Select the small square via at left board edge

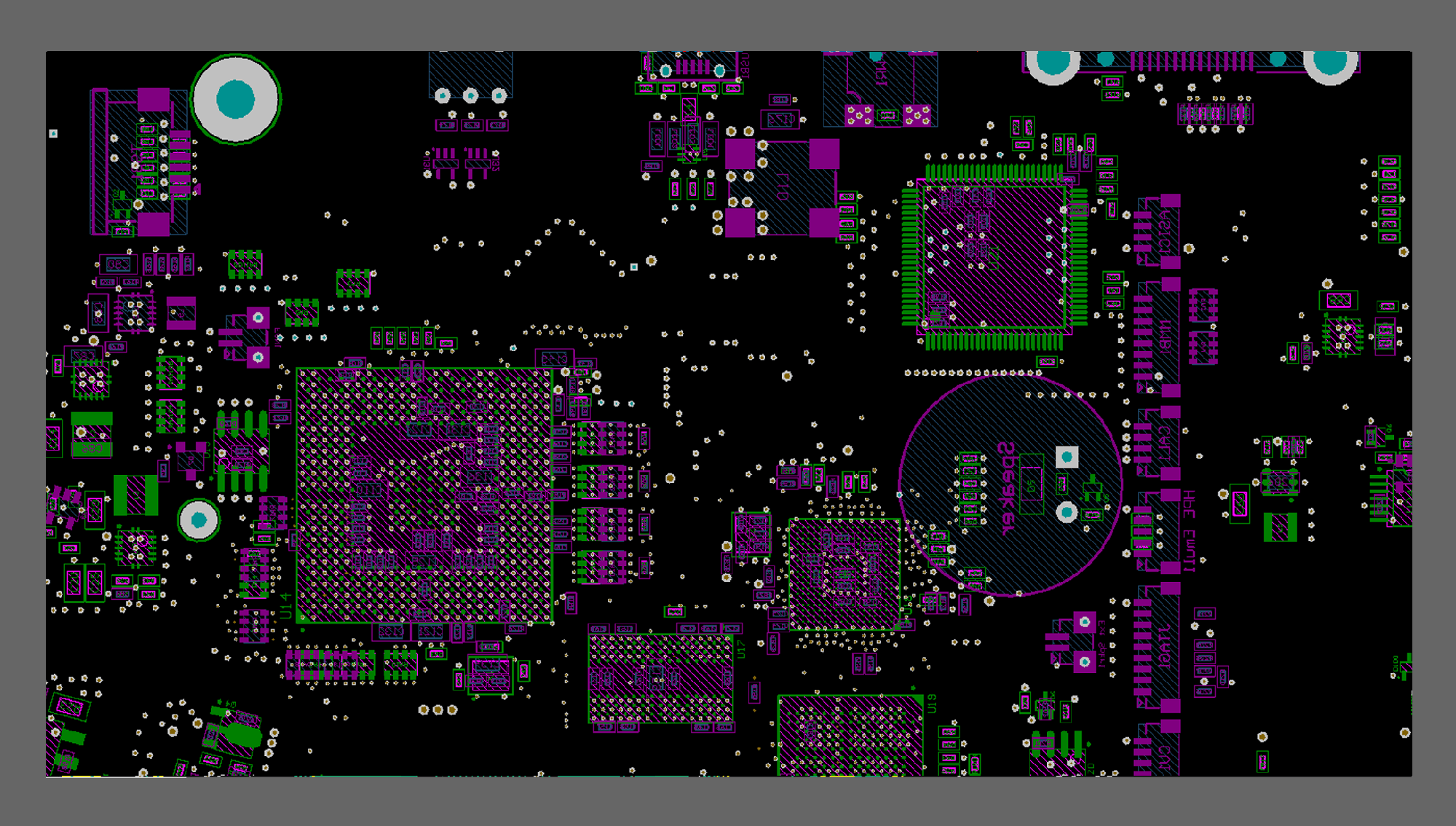pyautogui.click(x=53, y=133)
